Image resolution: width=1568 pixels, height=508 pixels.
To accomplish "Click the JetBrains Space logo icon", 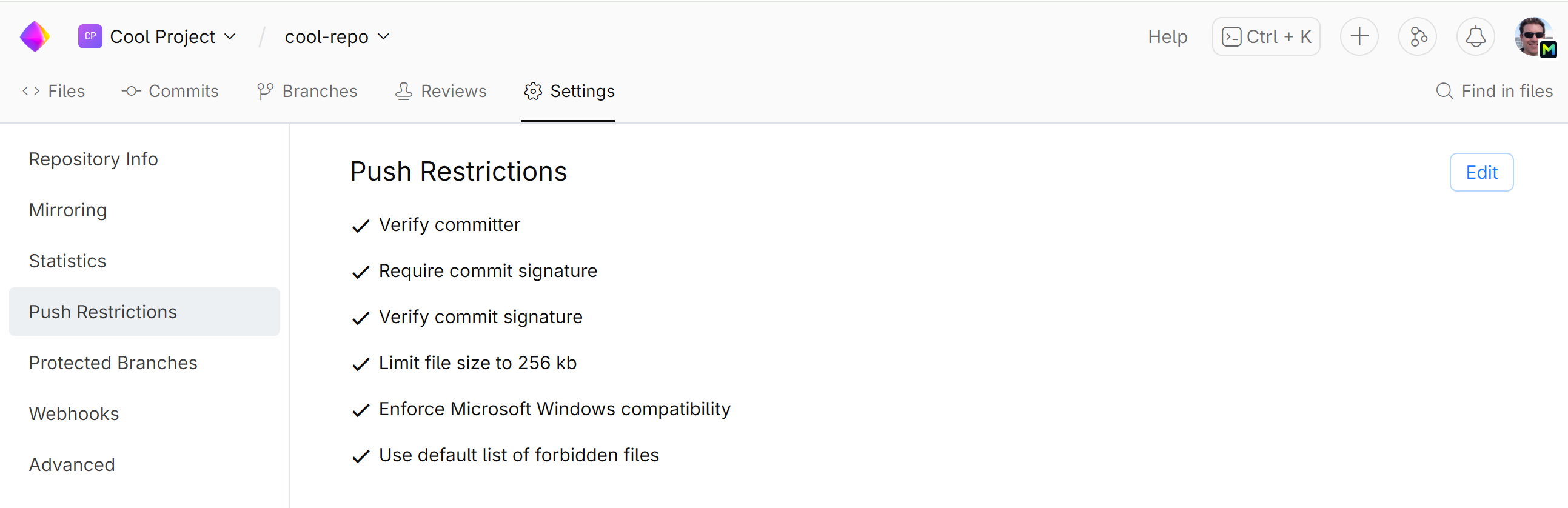I will [x=35, y=36].
